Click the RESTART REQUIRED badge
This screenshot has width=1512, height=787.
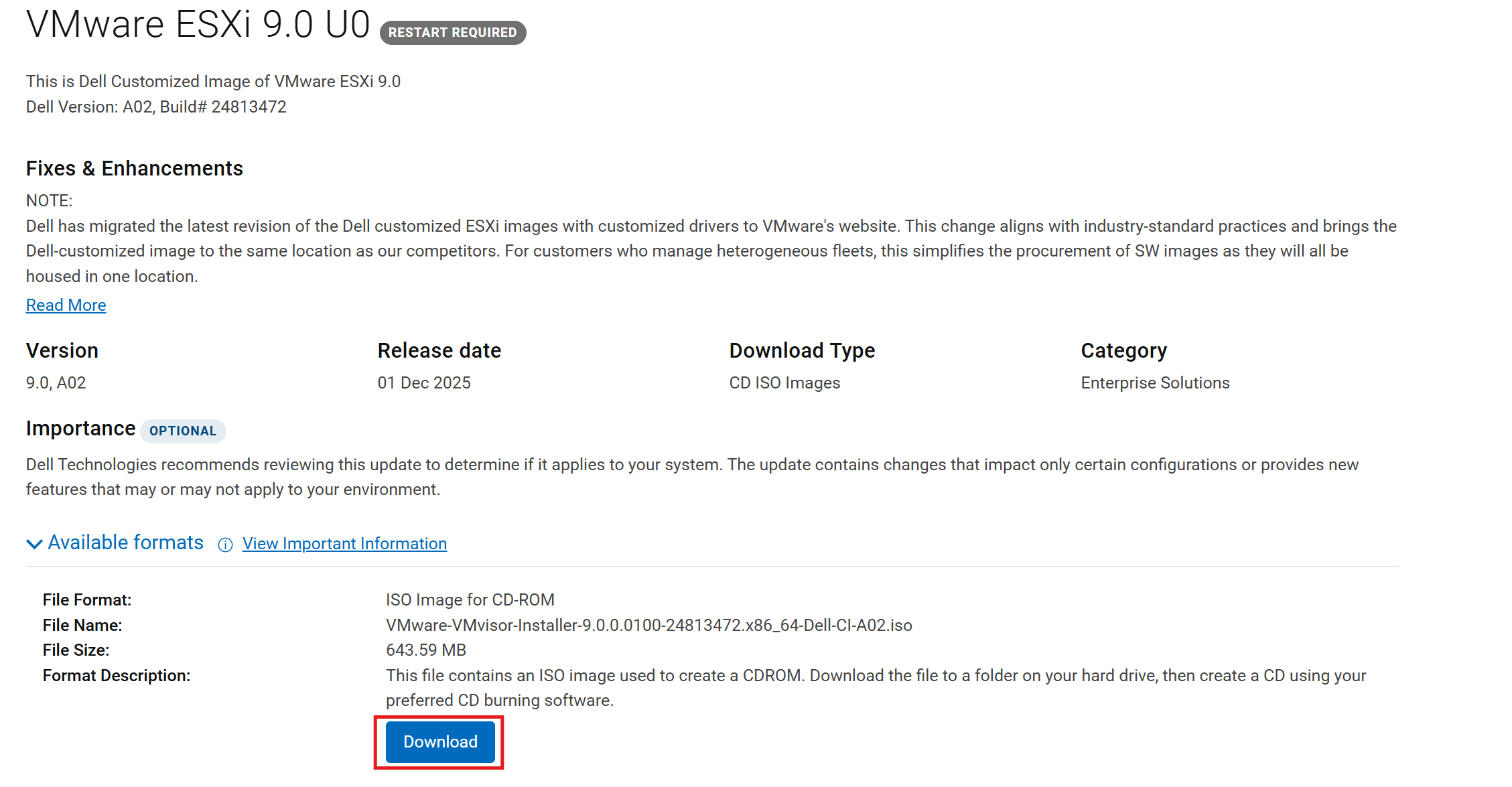(x=452, y=32)
